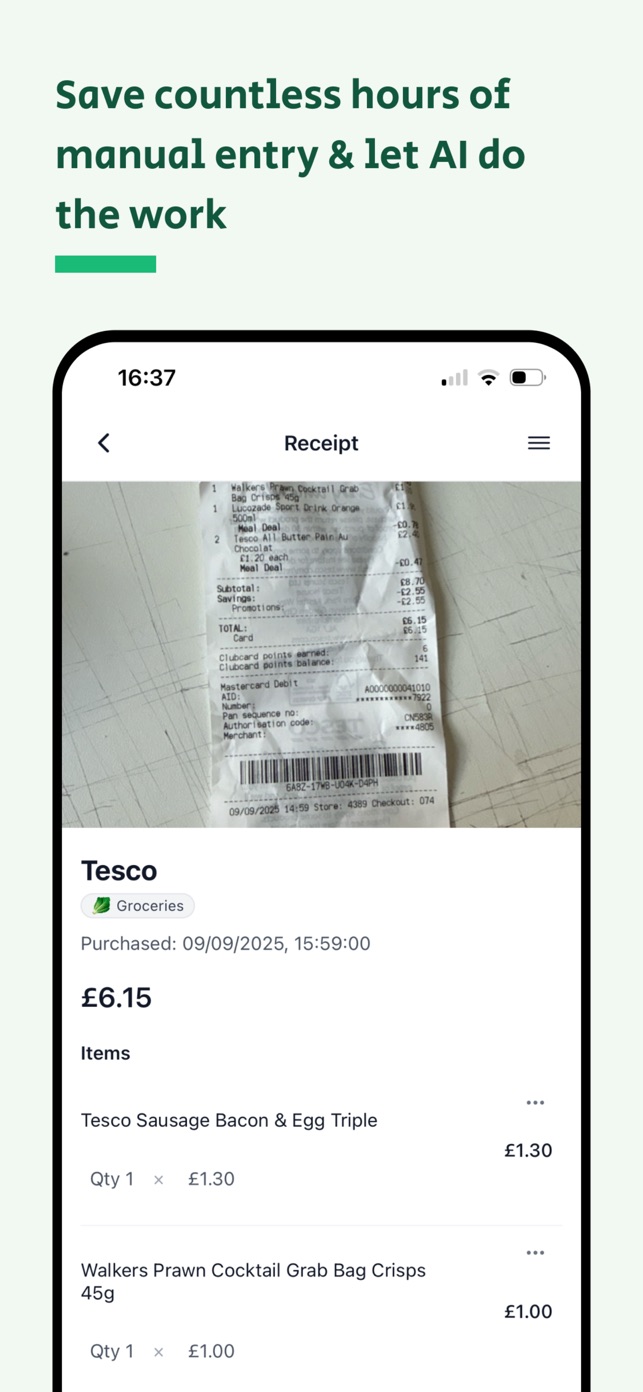Open options for Walkers Prawn Cocktail item
The height and width of the screenshot is (1392, 643).
pyautogui.click(x=535, y=1252)
